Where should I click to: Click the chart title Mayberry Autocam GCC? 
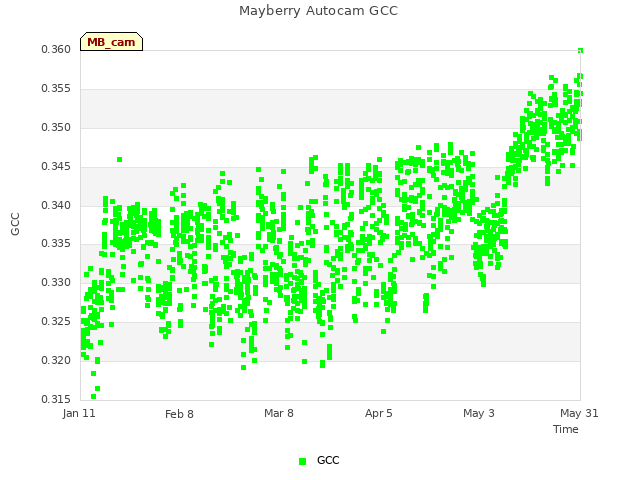[x=318, y=11]
